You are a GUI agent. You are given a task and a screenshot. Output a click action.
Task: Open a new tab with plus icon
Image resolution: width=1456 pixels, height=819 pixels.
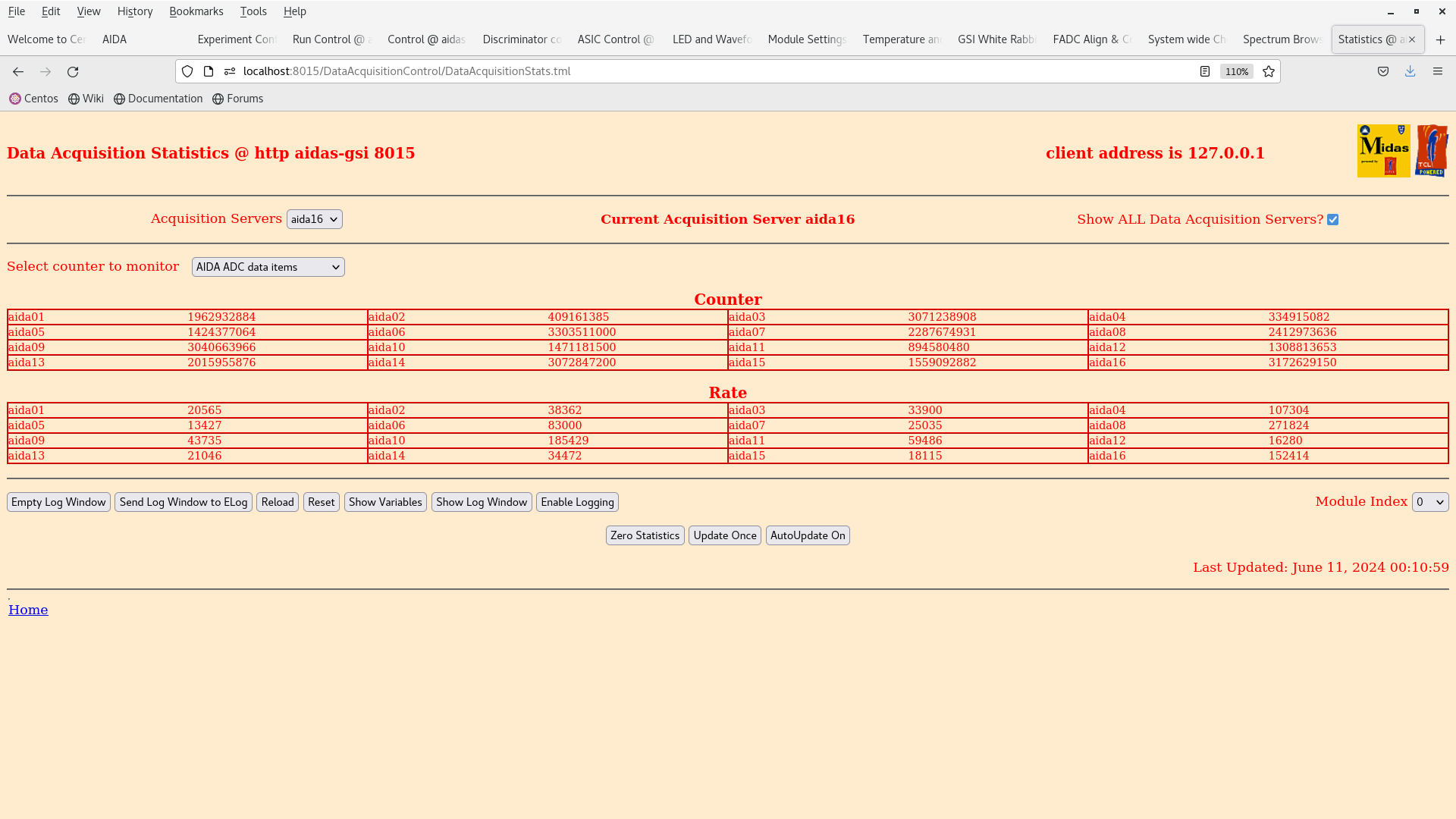(x=1441, y=39)
